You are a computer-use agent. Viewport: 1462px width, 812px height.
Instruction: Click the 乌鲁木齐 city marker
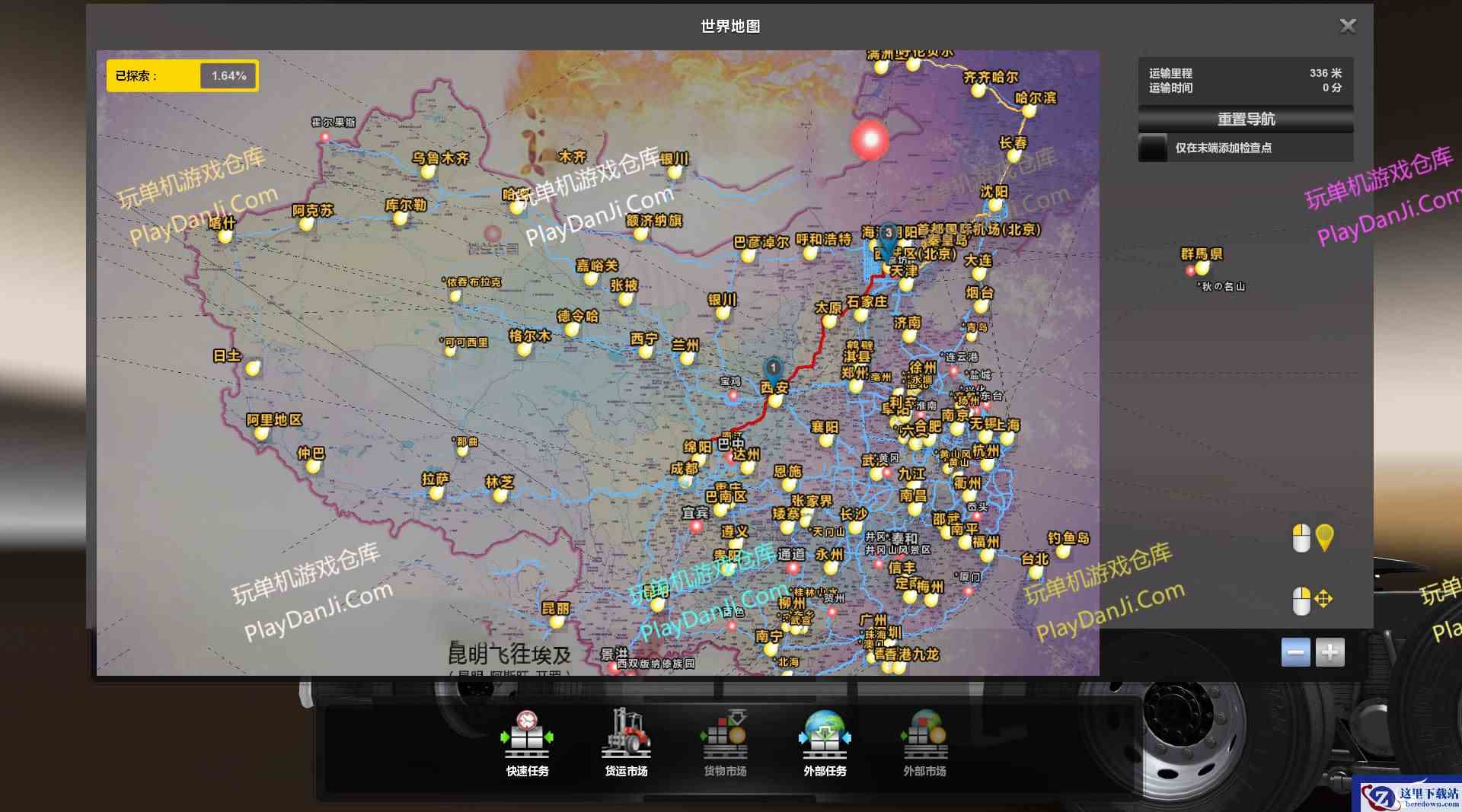[x=428, y=172]
